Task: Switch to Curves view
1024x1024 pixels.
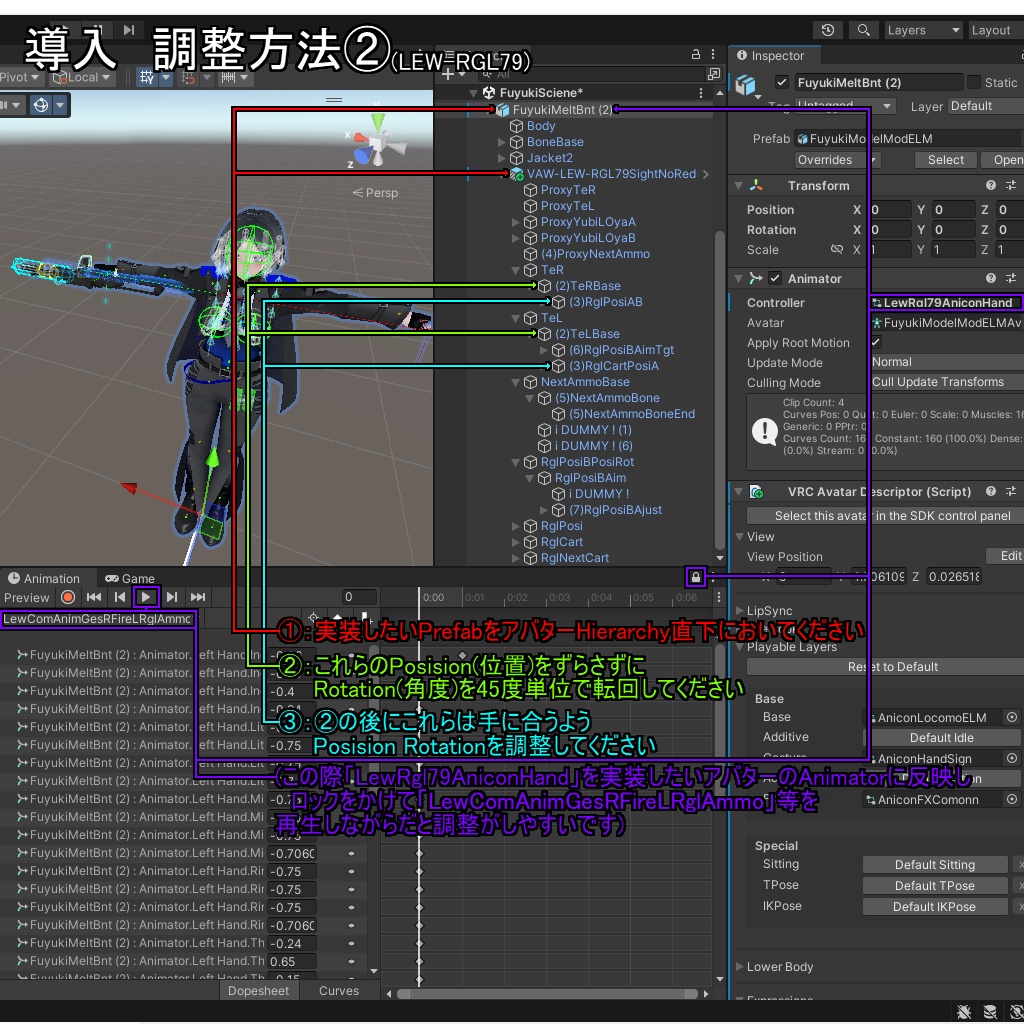Action: click(339, 991)
